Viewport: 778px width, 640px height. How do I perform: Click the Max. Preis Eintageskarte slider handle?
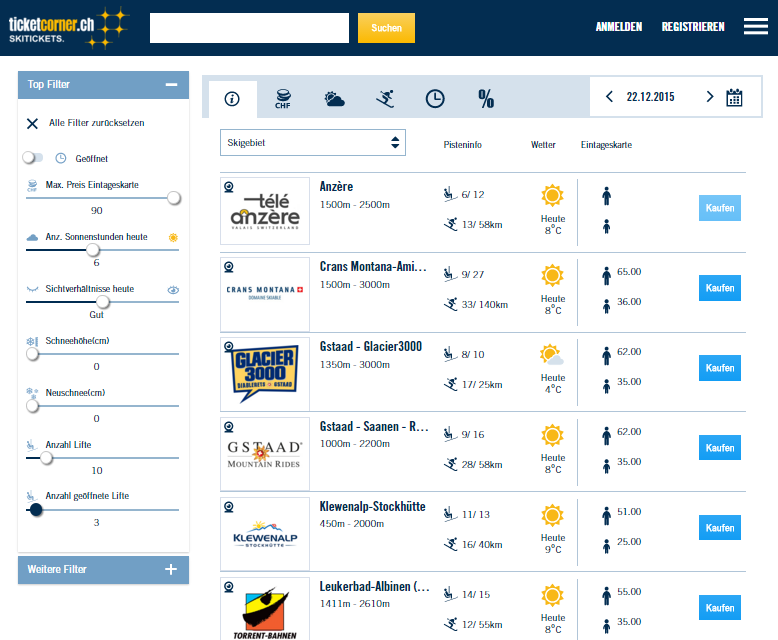tap(174, 198)
